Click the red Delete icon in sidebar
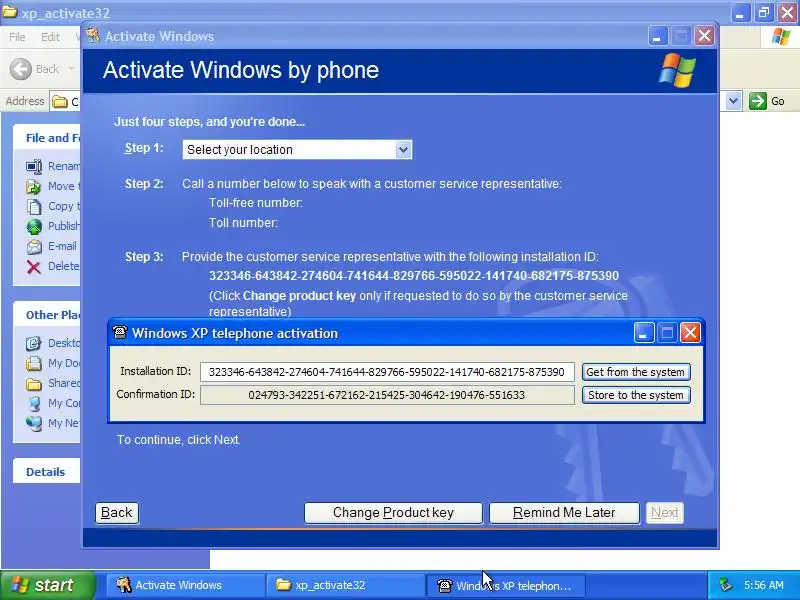Viewport: 800px width, 600px height. point(34,266)
